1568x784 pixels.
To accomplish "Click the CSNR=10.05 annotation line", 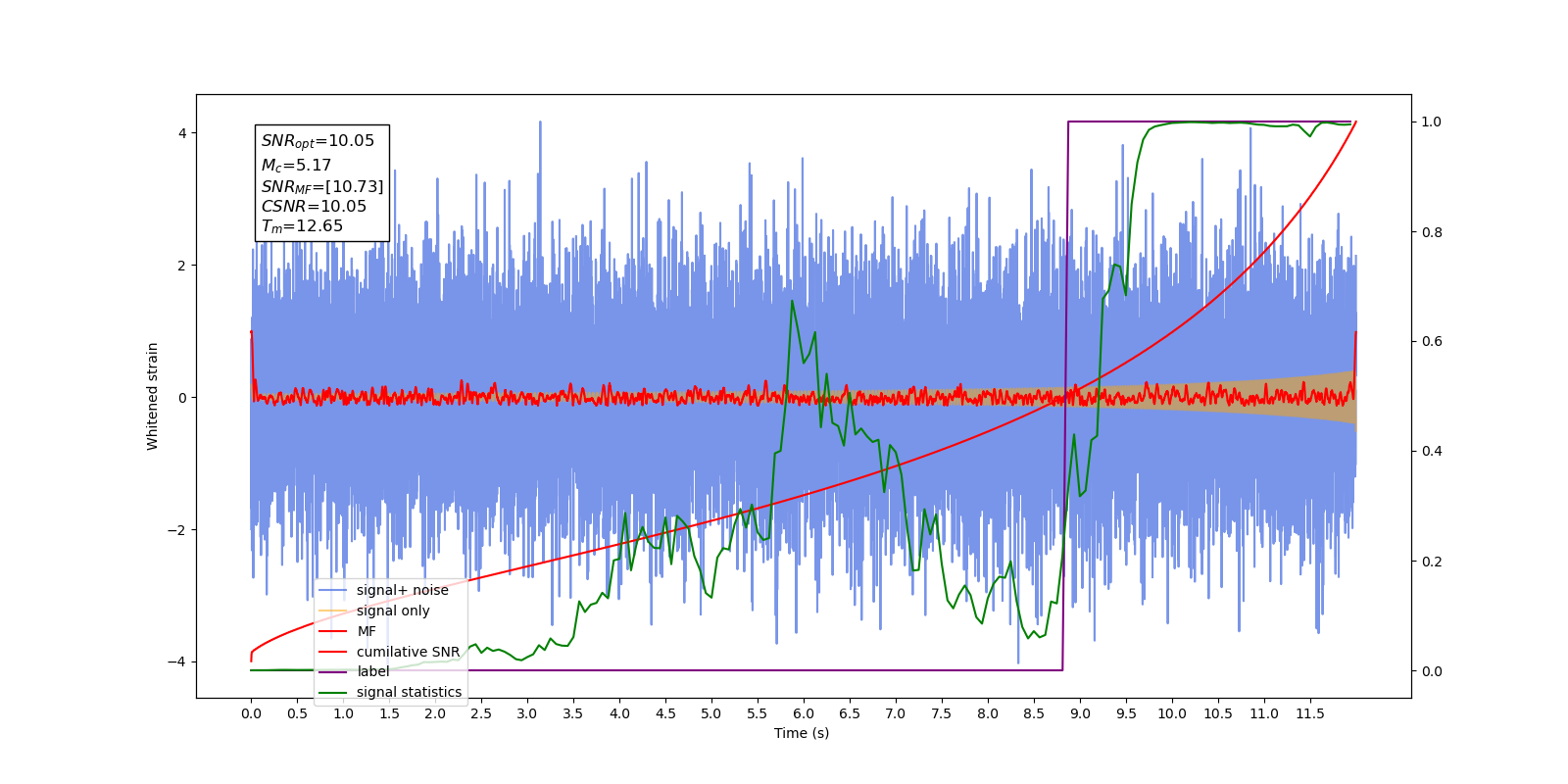I will [x=314, y=206].
